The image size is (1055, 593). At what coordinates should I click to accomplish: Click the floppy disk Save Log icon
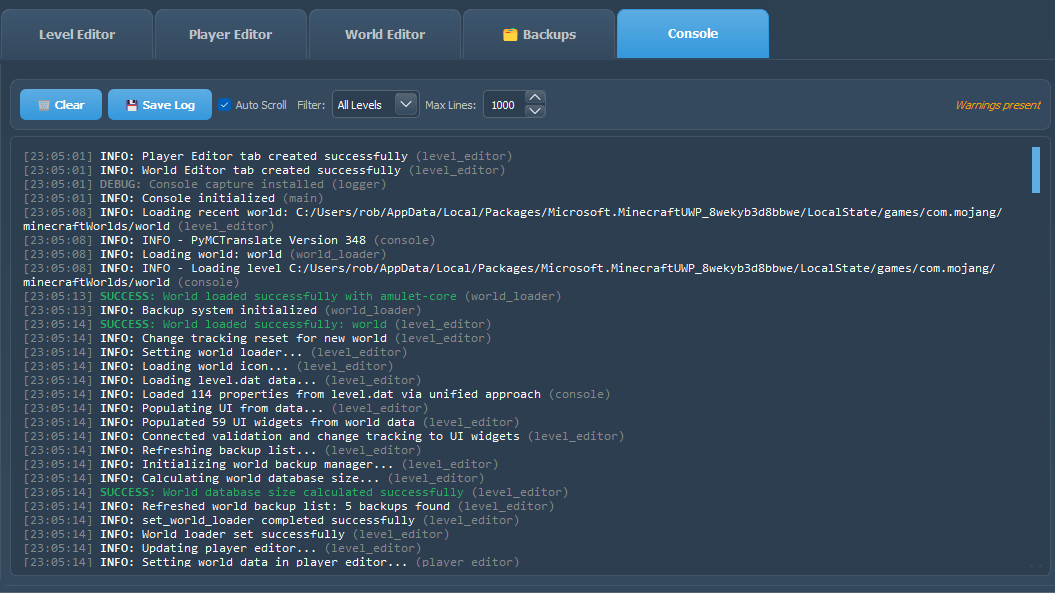(x=130, y=105)
